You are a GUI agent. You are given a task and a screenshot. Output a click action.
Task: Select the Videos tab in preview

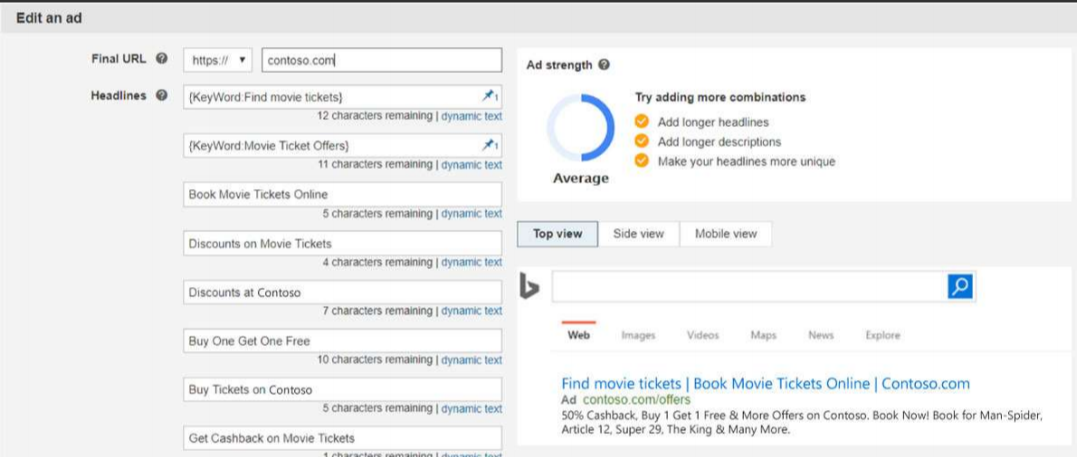[x=703, y=335]
